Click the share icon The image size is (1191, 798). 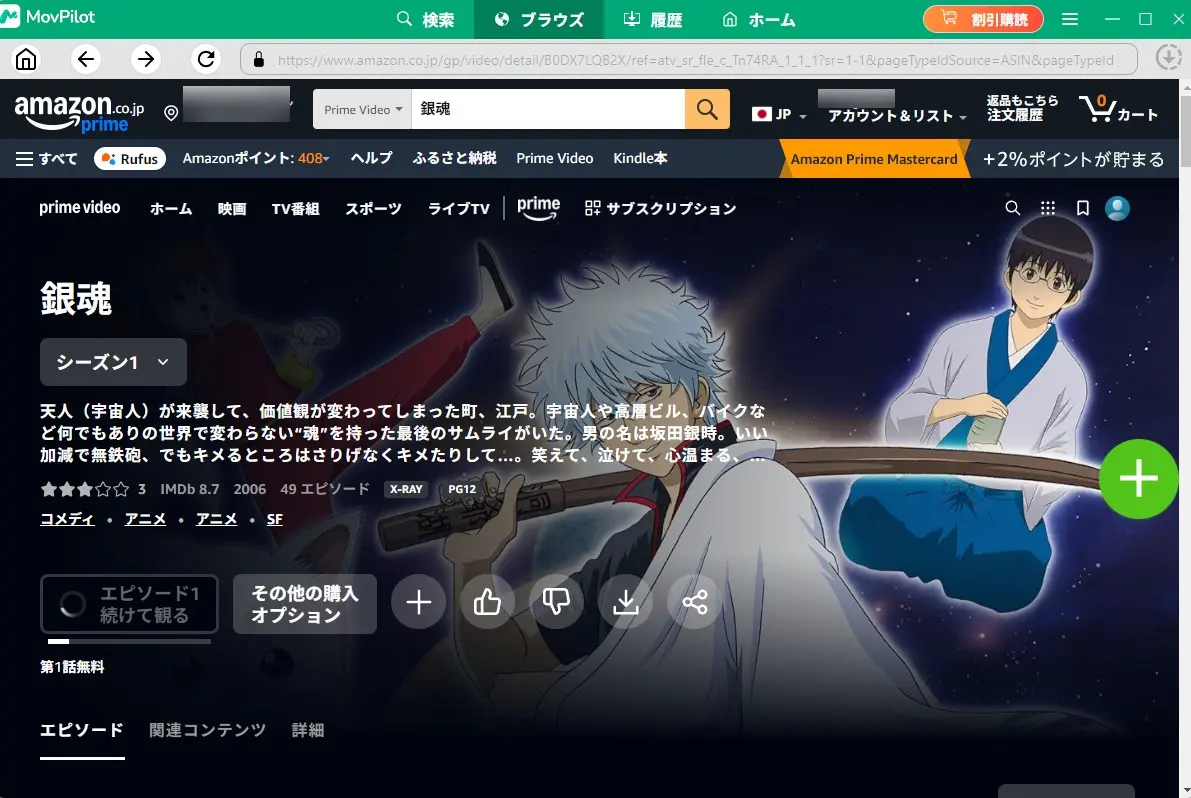[x=695, y=602]
